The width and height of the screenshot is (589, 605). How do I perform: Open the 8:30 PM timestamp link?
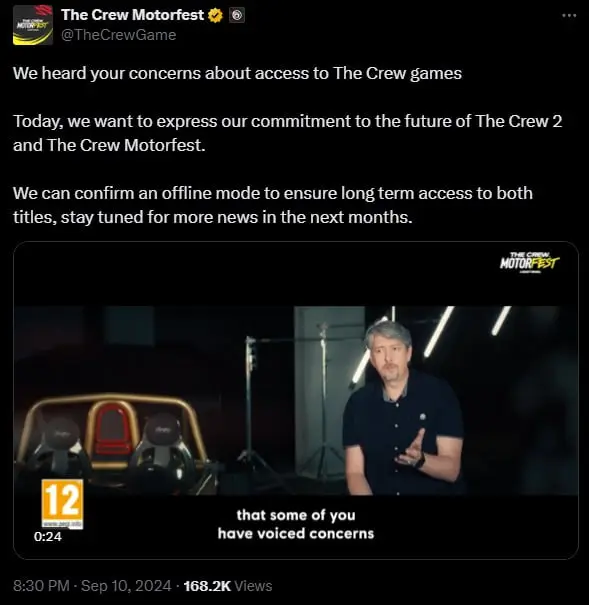pos(41,586)
